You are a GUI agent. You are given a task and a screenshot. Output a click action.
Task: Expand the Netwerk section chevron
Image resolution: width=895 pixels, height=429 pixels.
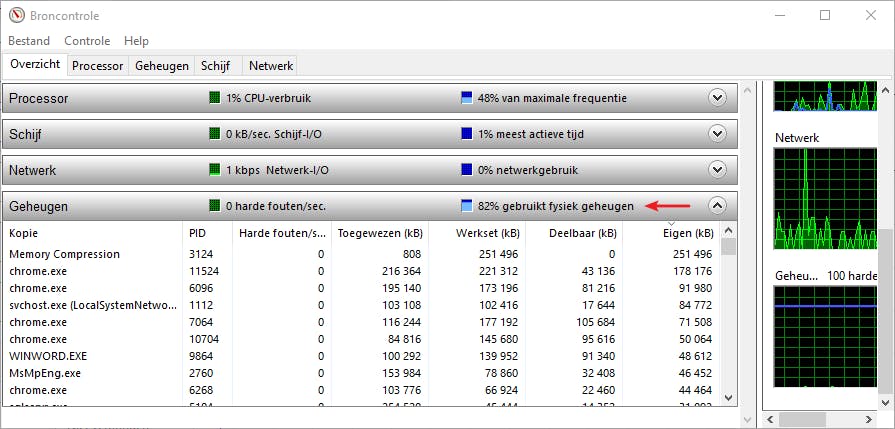716,170
